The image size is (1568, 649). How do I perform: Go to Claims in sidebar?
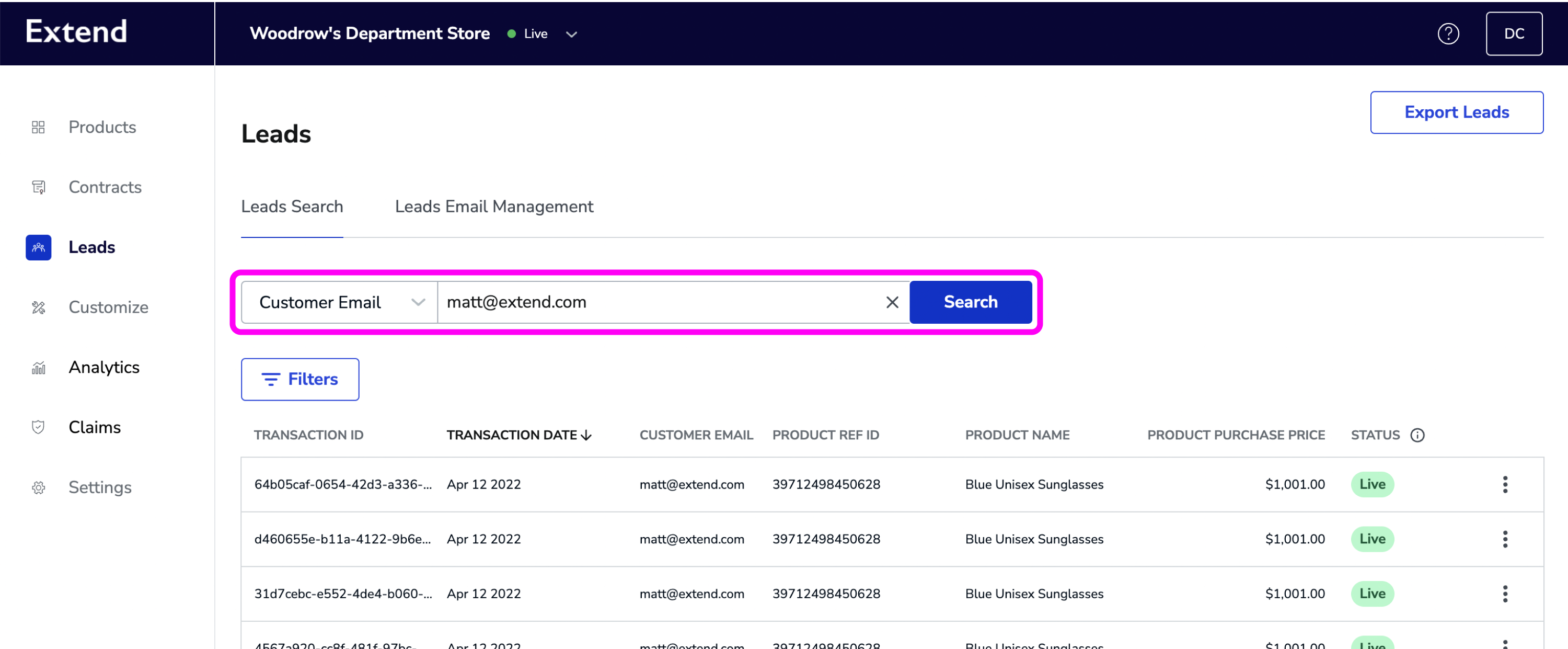95,427
